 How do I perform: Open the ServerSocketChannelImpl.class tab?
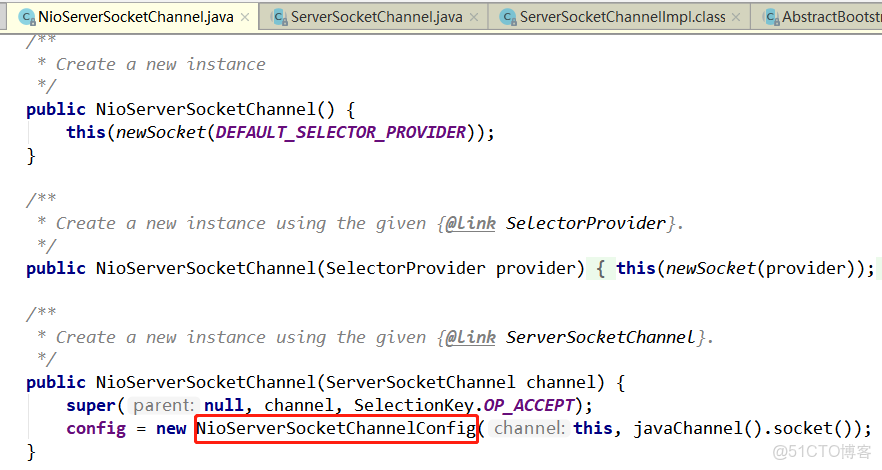click(x=619, y=17)
